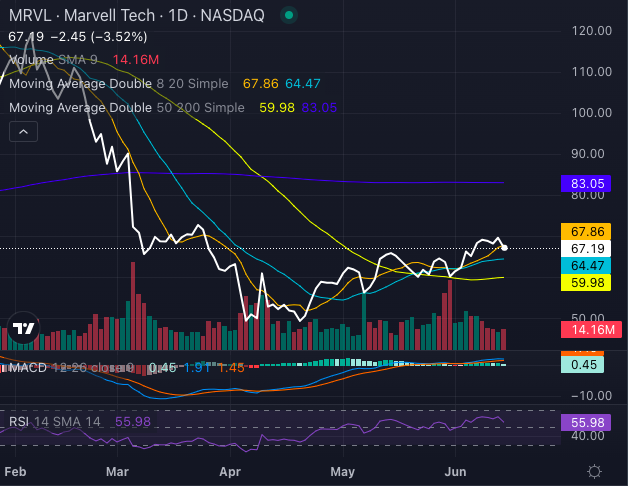Click the −10.00 MACD axis label

[592, 396]
